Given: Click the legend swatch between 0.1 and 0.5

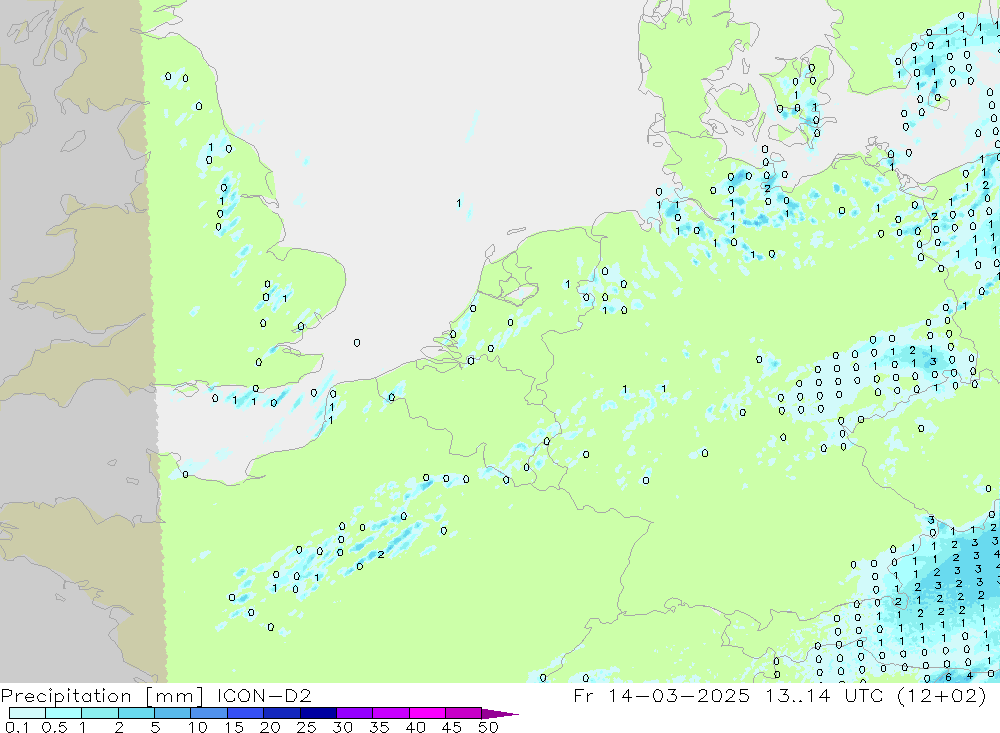Looking at the screenshot, I should (x=27, y=713).
